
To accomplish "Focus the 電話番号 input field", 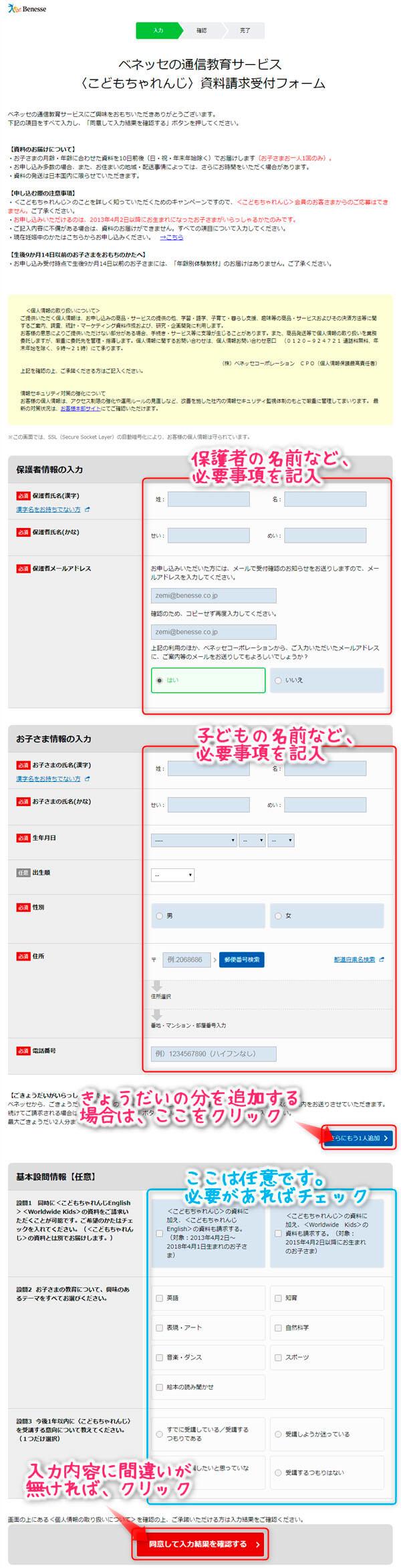I will click(213, 1053).
